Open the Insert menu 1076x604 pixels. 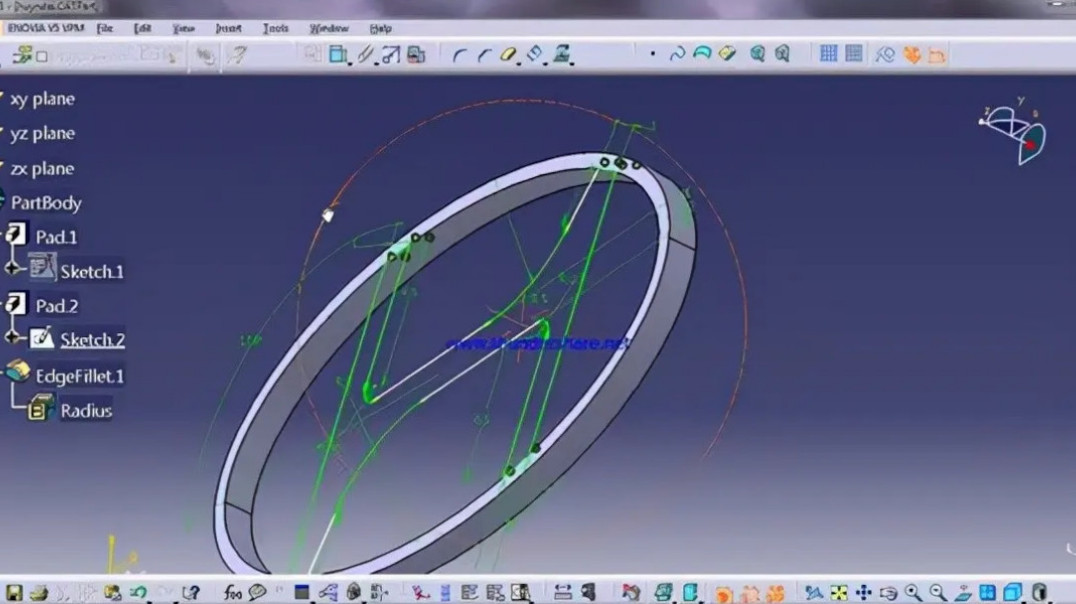[229, 28]
